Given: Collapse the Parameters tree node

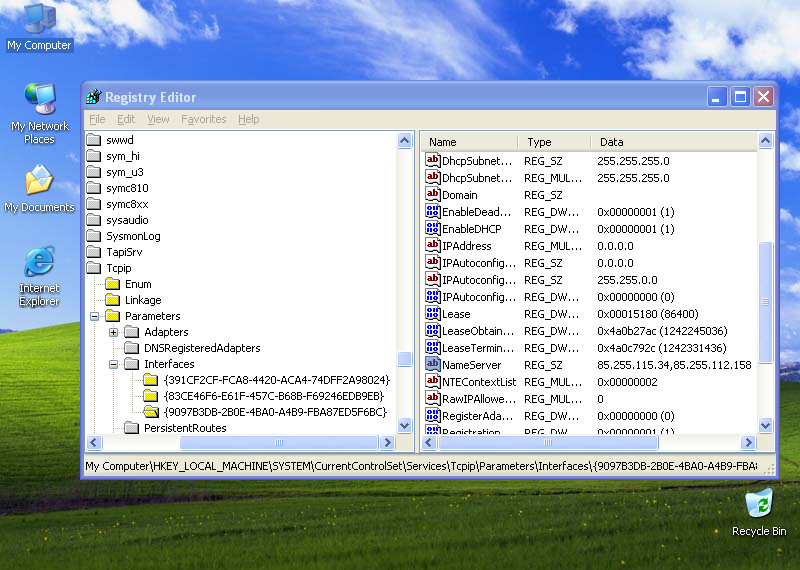Looking at the screenshot, I should point(94,316).
